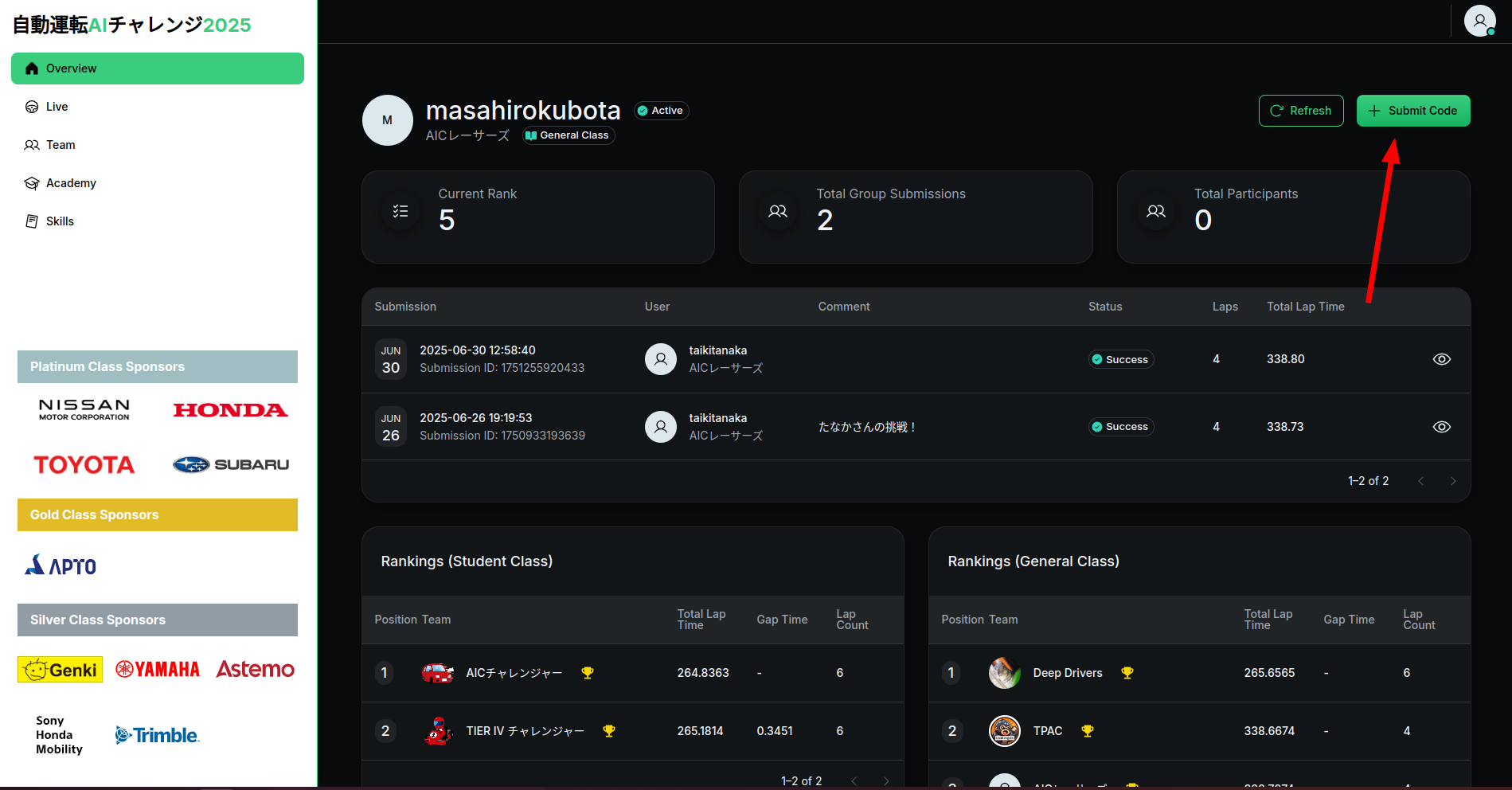The width and height of the screenshot is (1512, 790).
Task: Open the Academy menu item
Action: point(71,183)
